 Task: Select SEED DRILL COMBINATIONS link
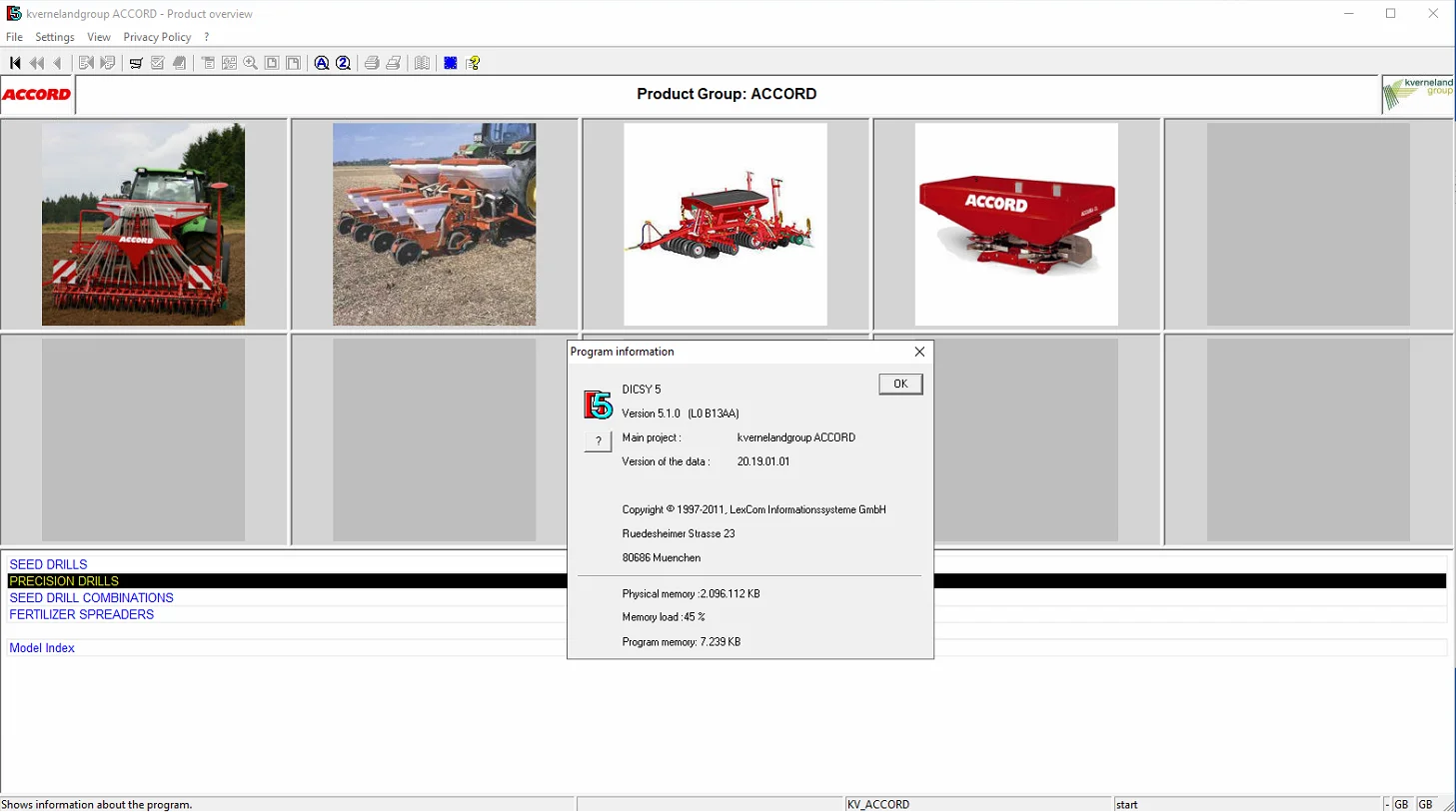point(91,598)
